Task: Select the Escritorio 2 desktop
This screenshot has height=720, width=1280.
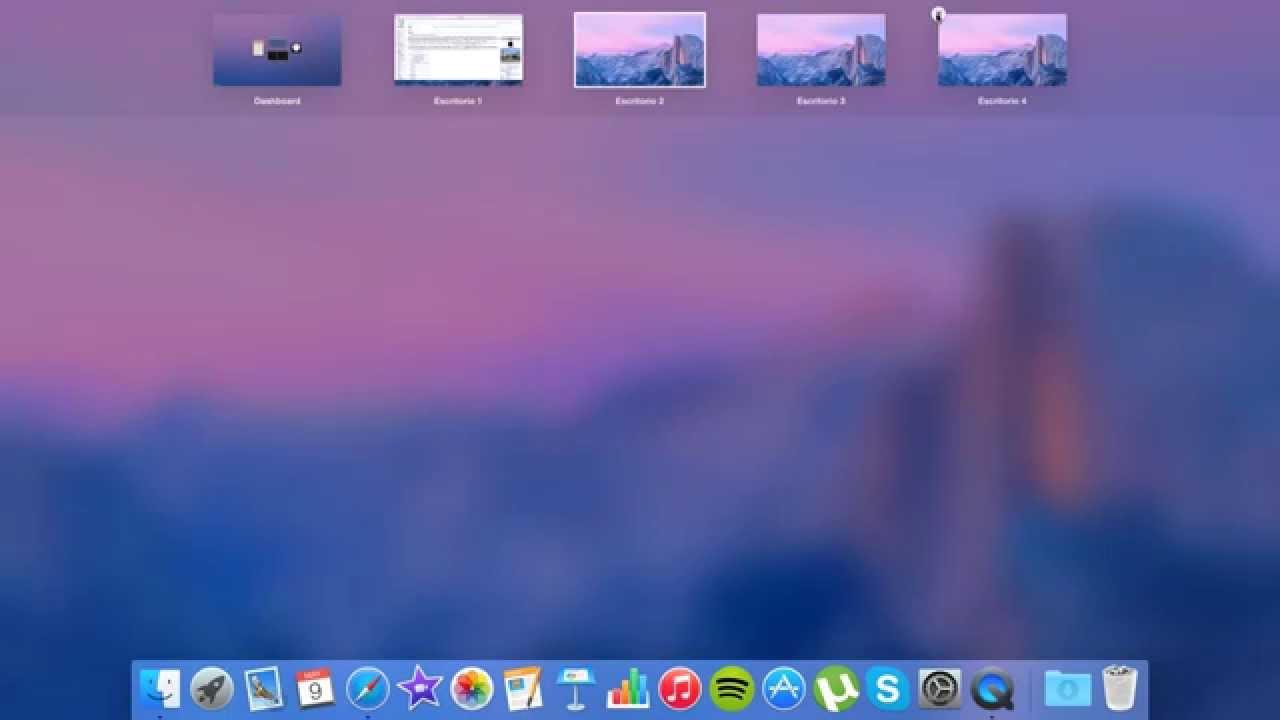Action: pos(640,50)
